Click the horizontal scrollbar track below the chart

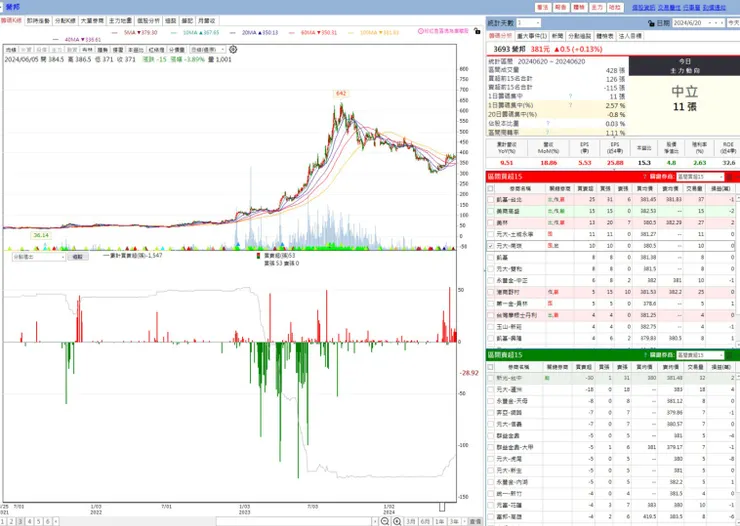tap(294, 521)
